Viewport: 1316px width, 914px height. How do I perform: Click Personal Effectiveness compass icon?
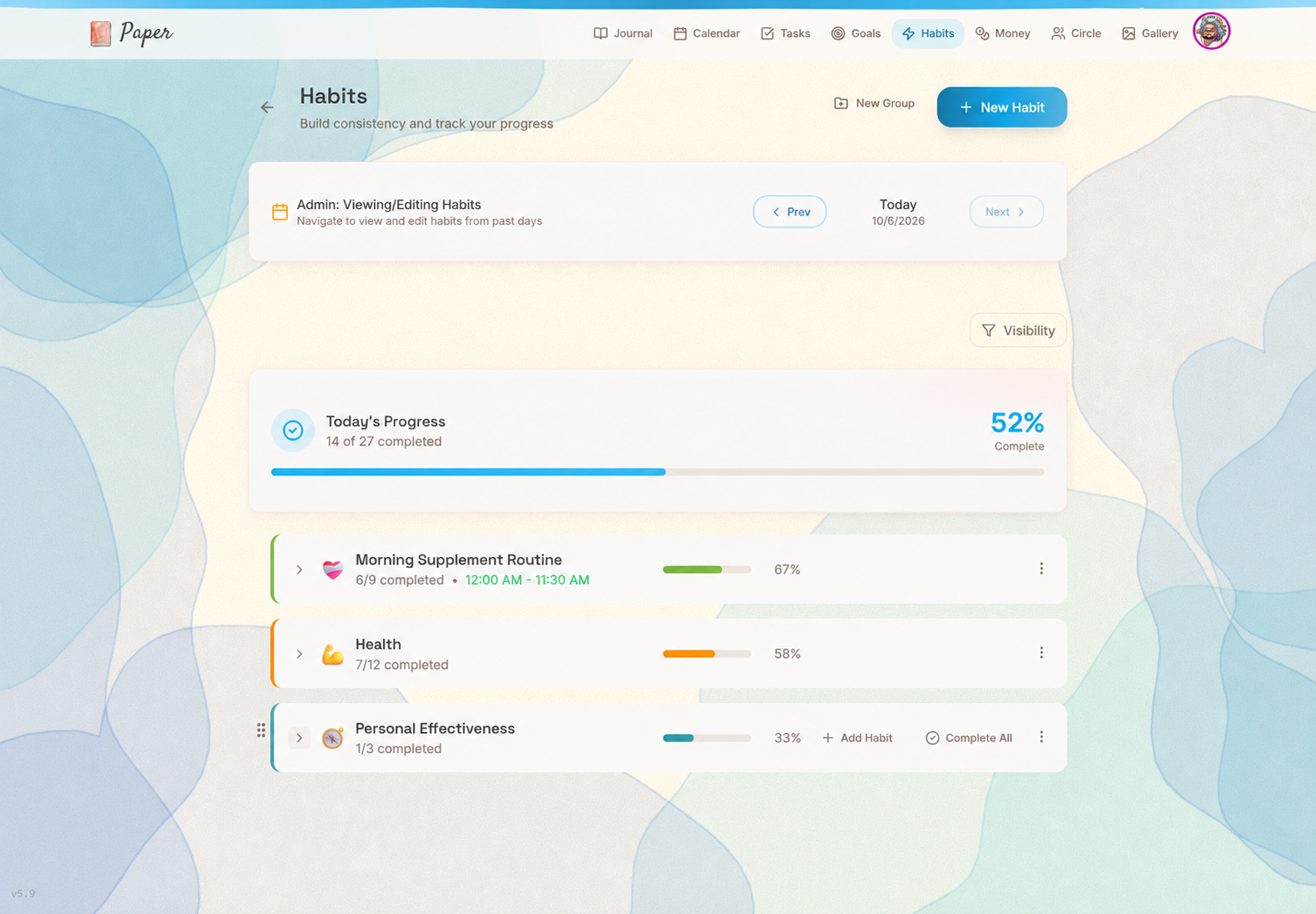[332, 738]
